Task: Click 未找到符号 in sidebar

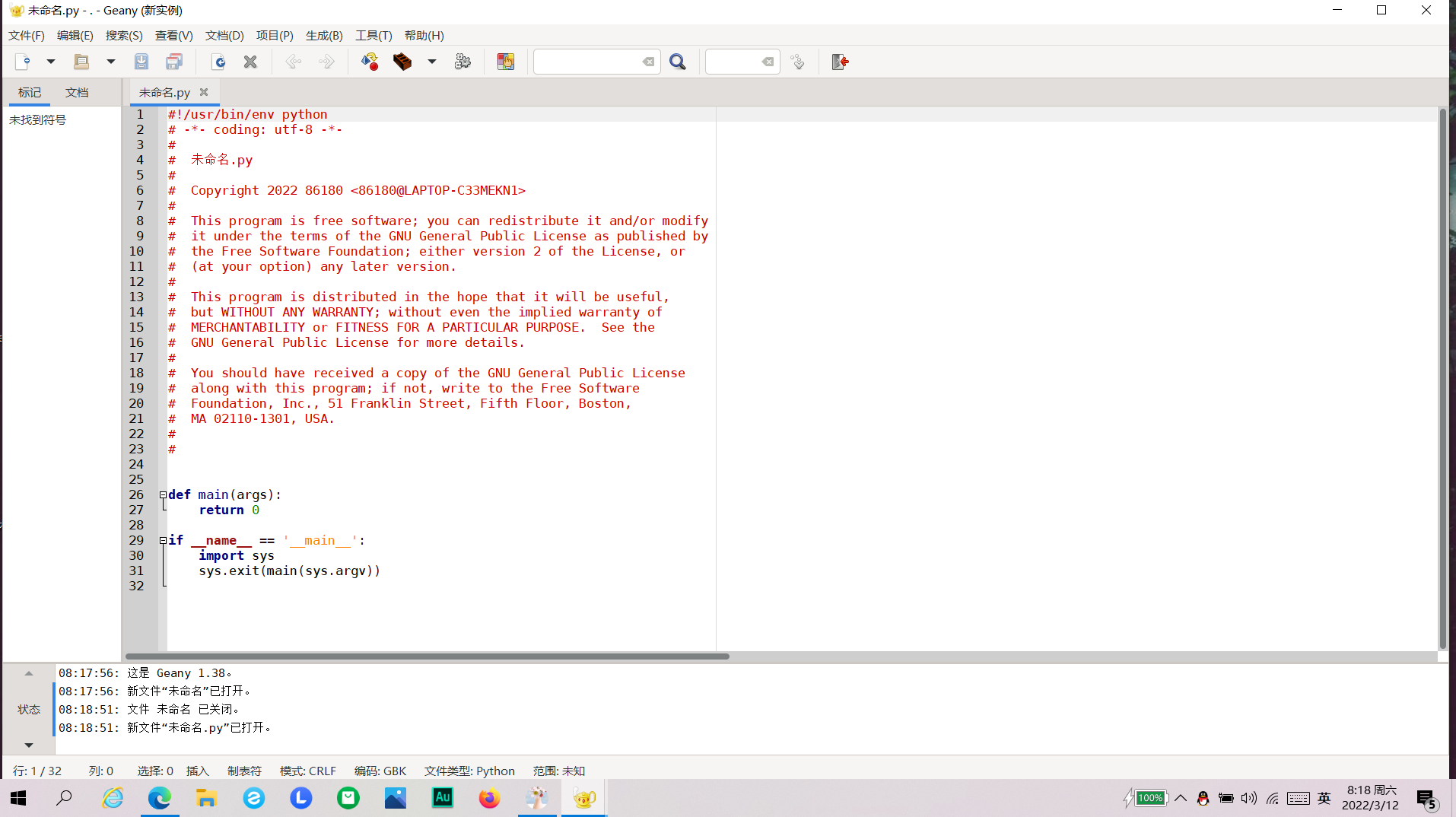Action: [37, 120]
